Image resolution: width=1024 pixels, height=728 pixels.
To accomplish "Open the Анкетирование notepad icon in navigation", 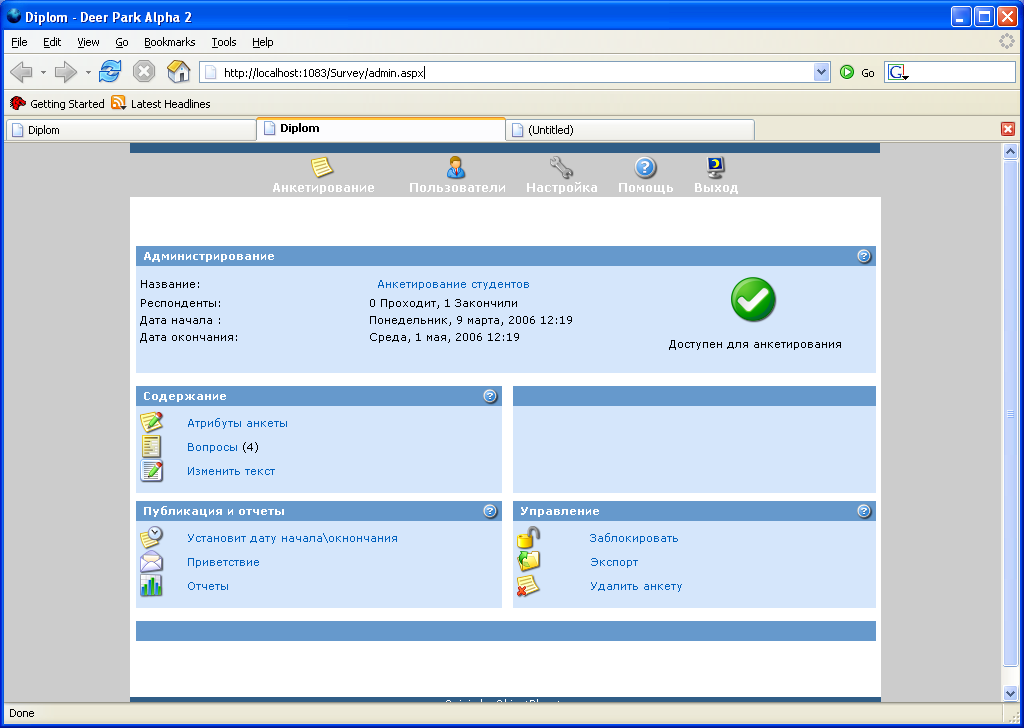I will click(x=322, y=167).
